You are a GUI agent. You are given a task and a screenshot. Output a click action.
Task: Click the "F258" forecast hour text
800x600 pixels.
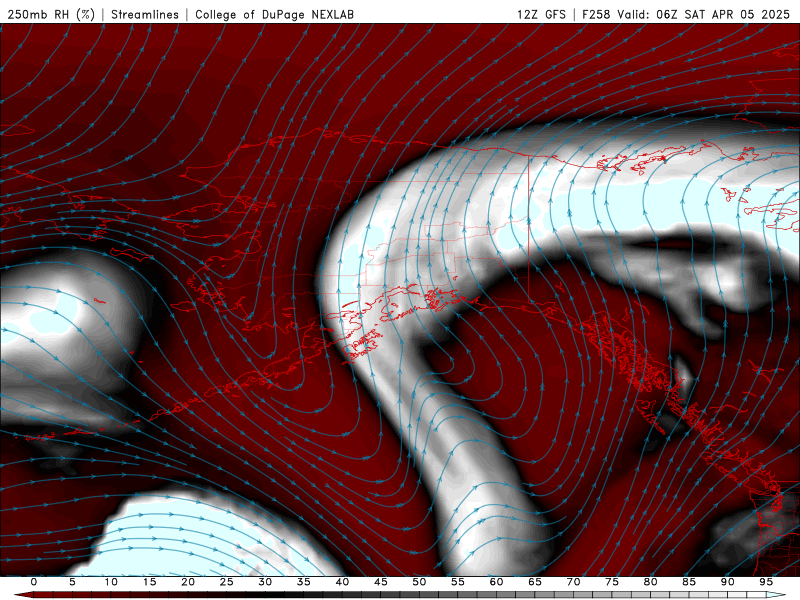(596, 14)
